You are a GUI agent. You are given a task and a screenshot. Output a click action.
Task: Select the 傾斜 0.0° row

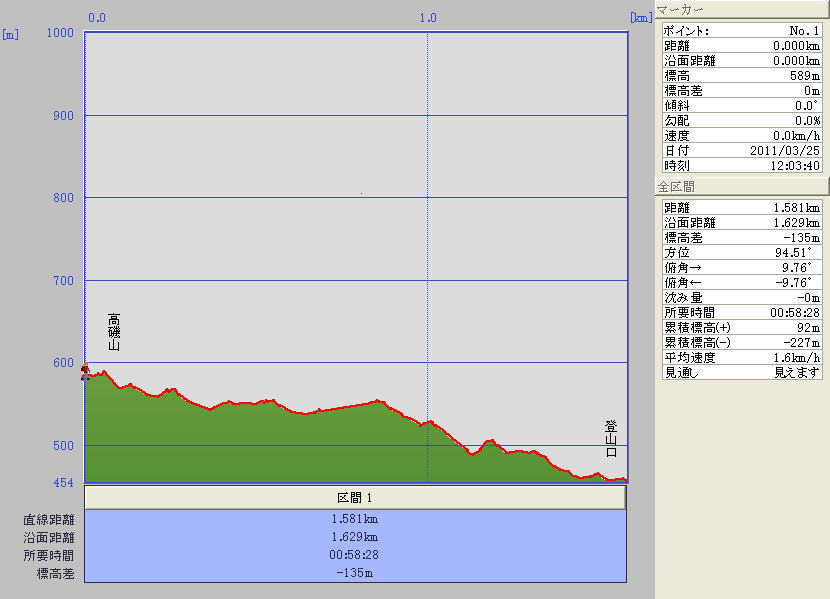click(x=742, y=105)
